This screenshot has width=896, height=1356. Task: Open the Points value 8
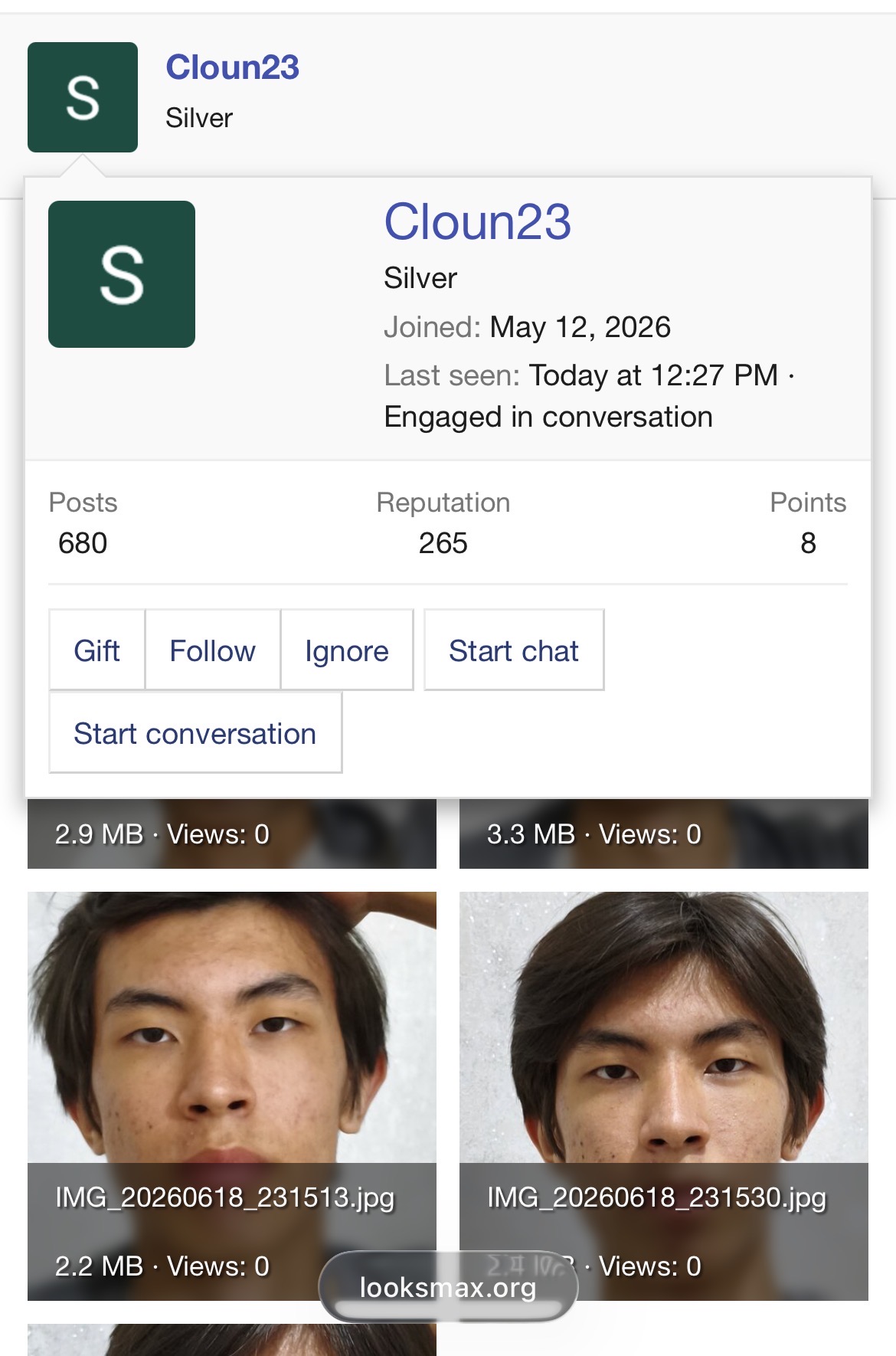point(808,543)
